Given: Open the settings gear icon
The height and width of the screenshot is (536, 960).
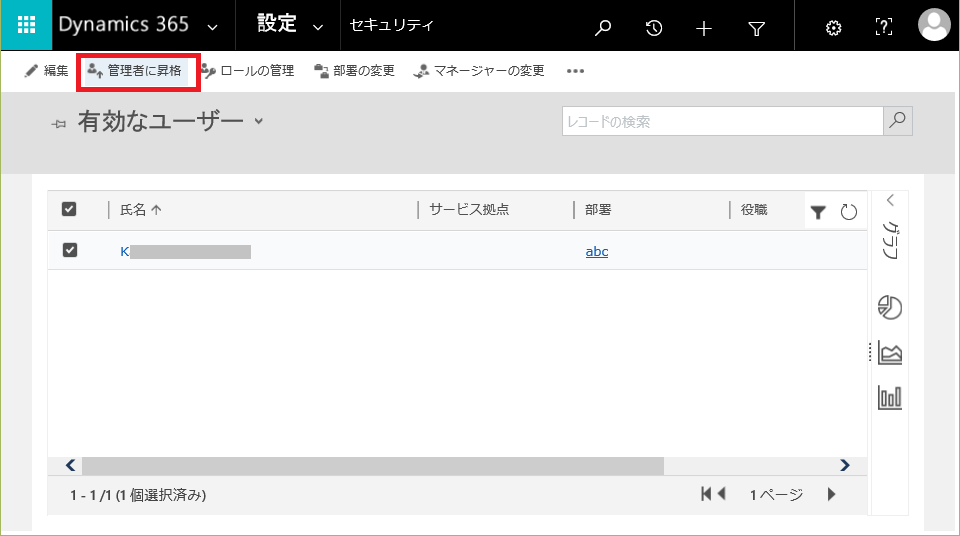Looking at the screenshot, I should (x=833, y=28).
